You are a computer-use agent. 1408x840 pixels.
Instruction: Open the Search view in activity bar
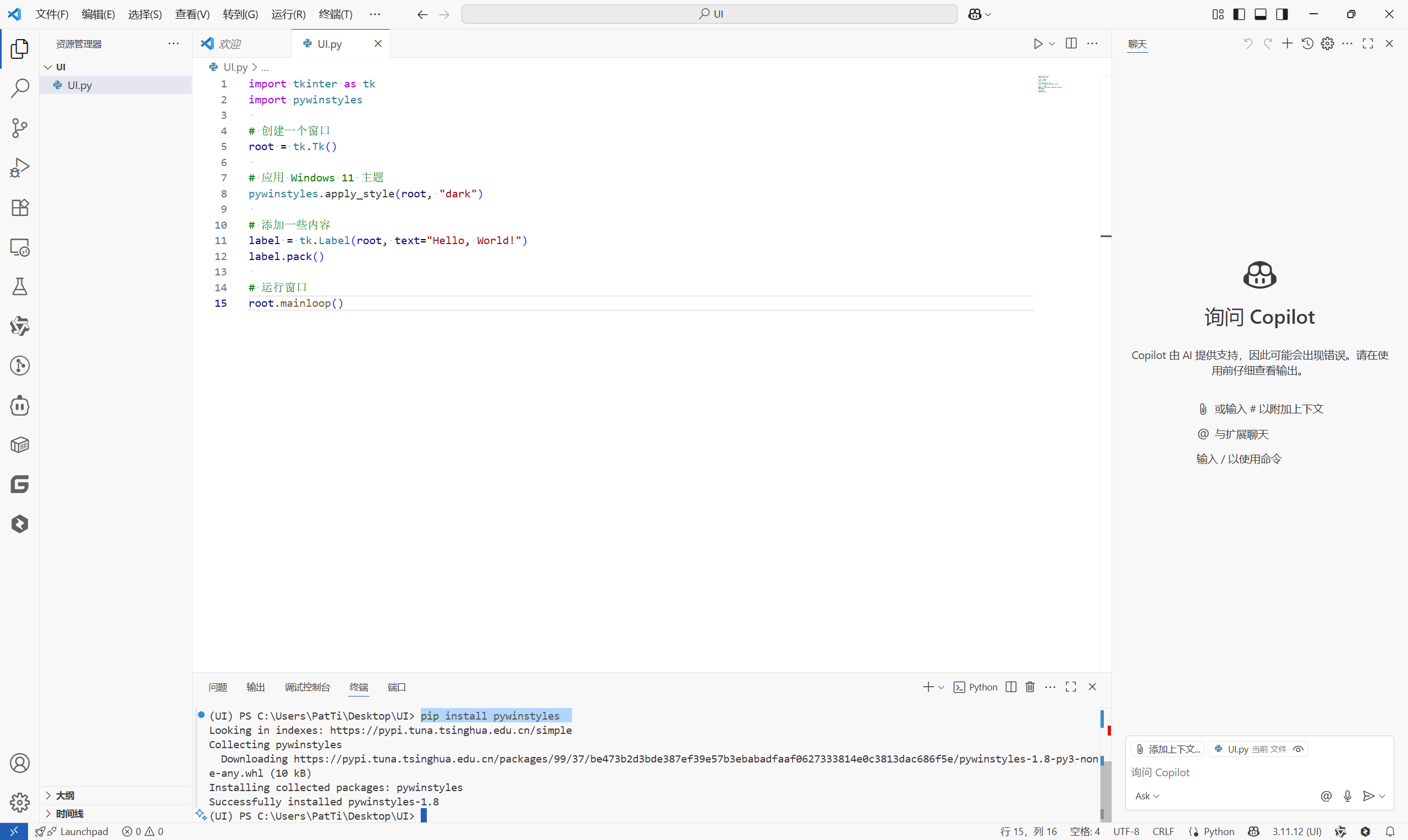click(20, 89)
